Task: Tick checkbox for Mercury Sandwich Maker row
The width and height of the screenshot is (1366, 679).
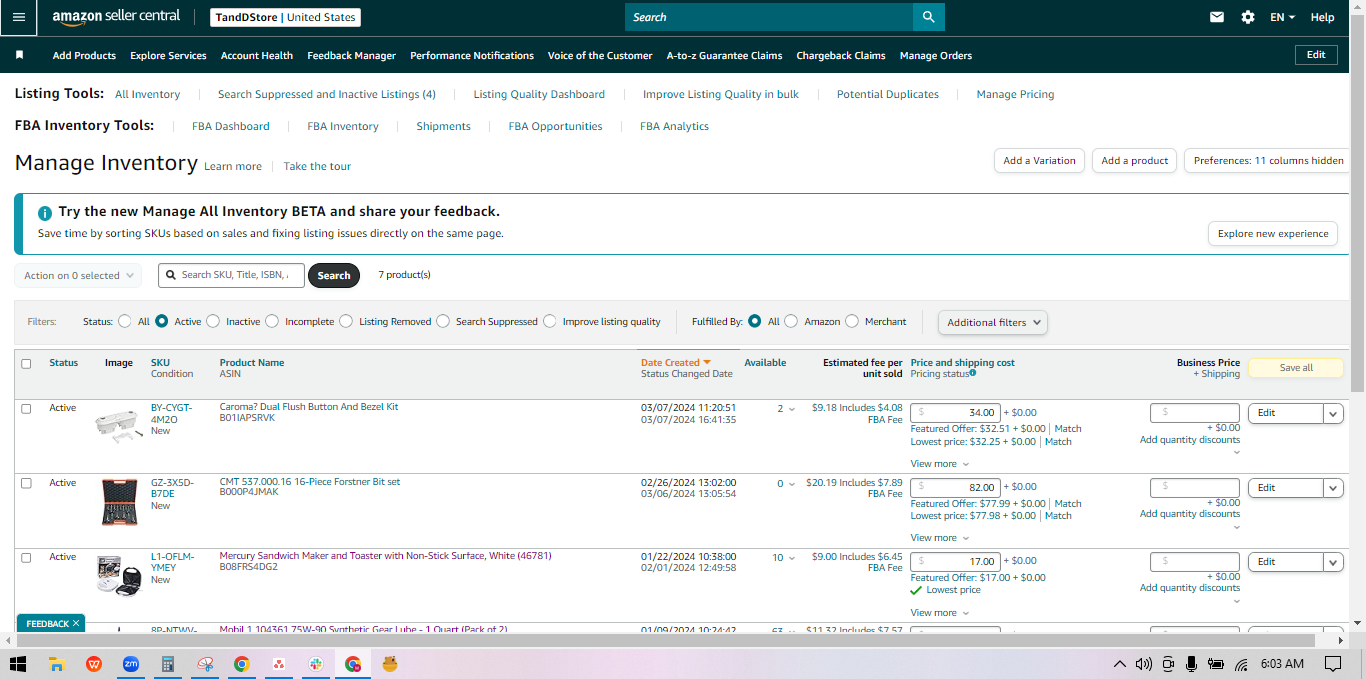Action: click(x=26, y=557)
